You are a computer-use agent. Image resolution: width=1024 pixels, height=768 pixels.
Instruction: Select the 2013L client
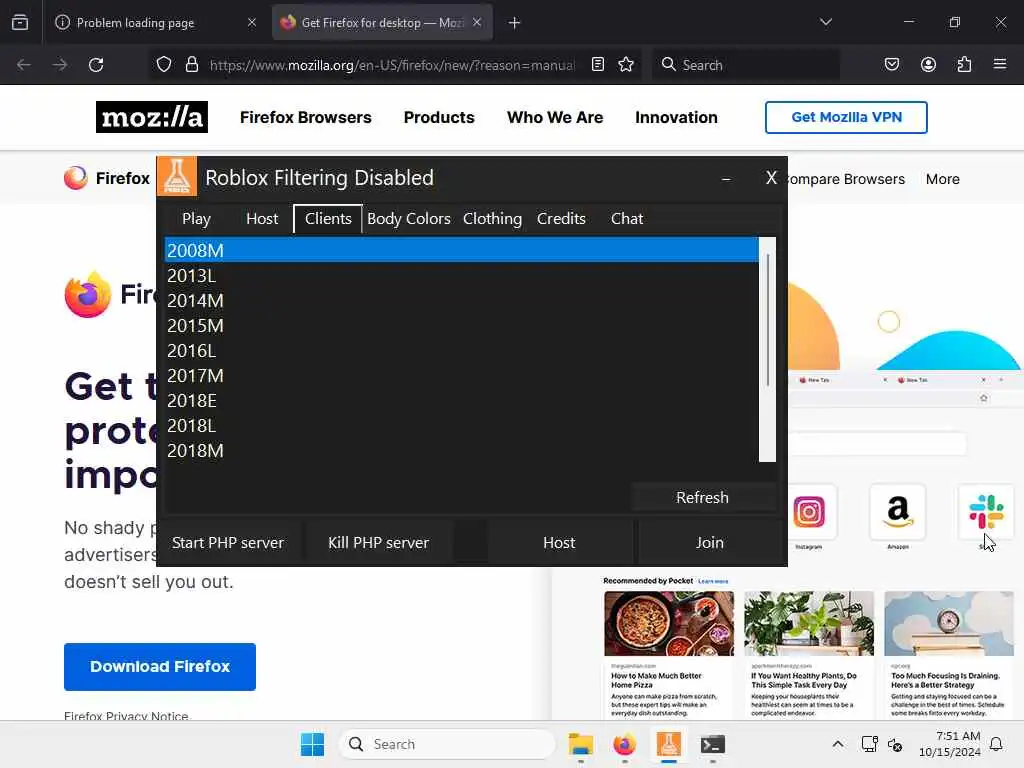click(x=462, y=276)
